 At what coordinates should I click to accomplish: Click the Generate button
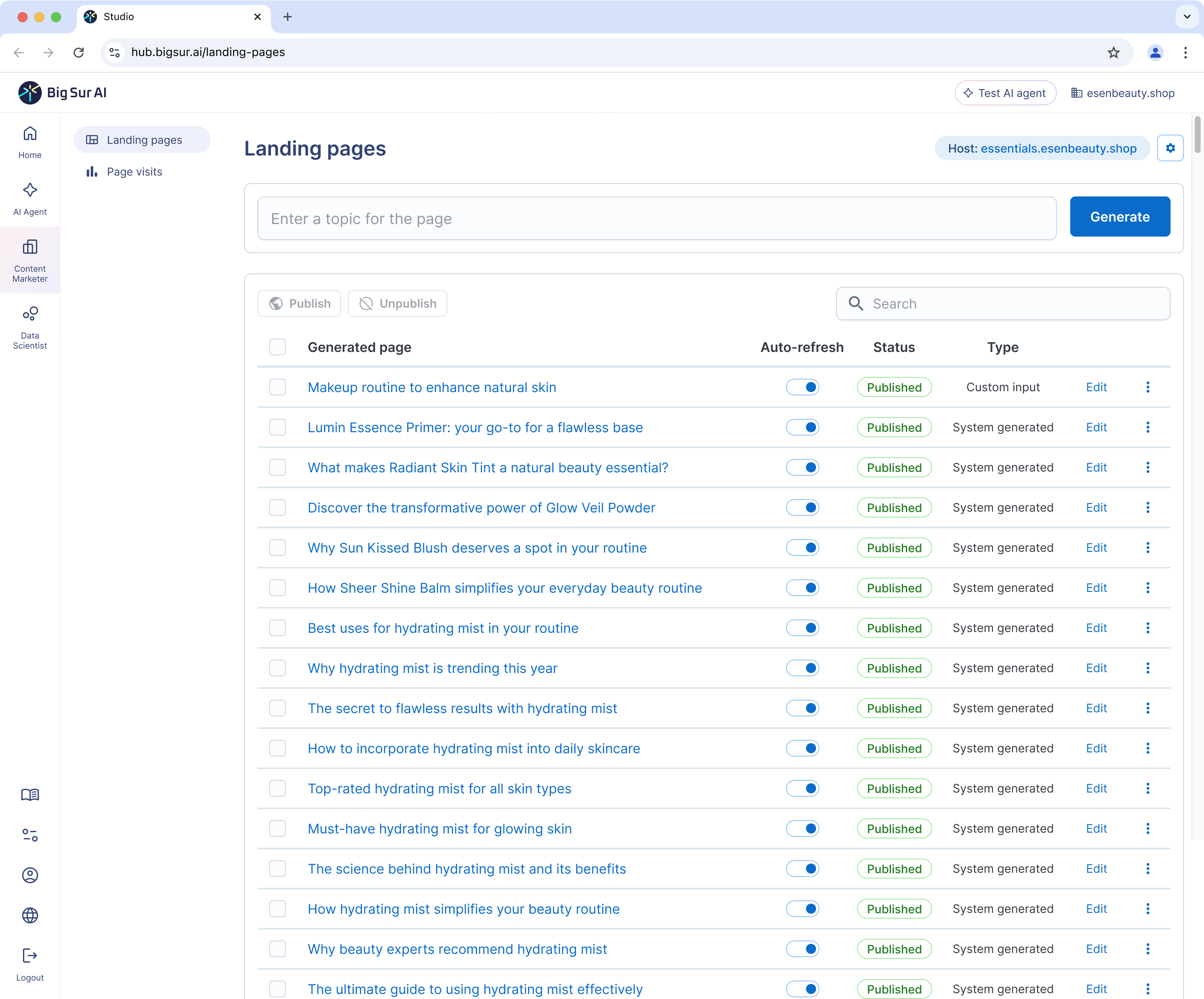[1119, 217]
